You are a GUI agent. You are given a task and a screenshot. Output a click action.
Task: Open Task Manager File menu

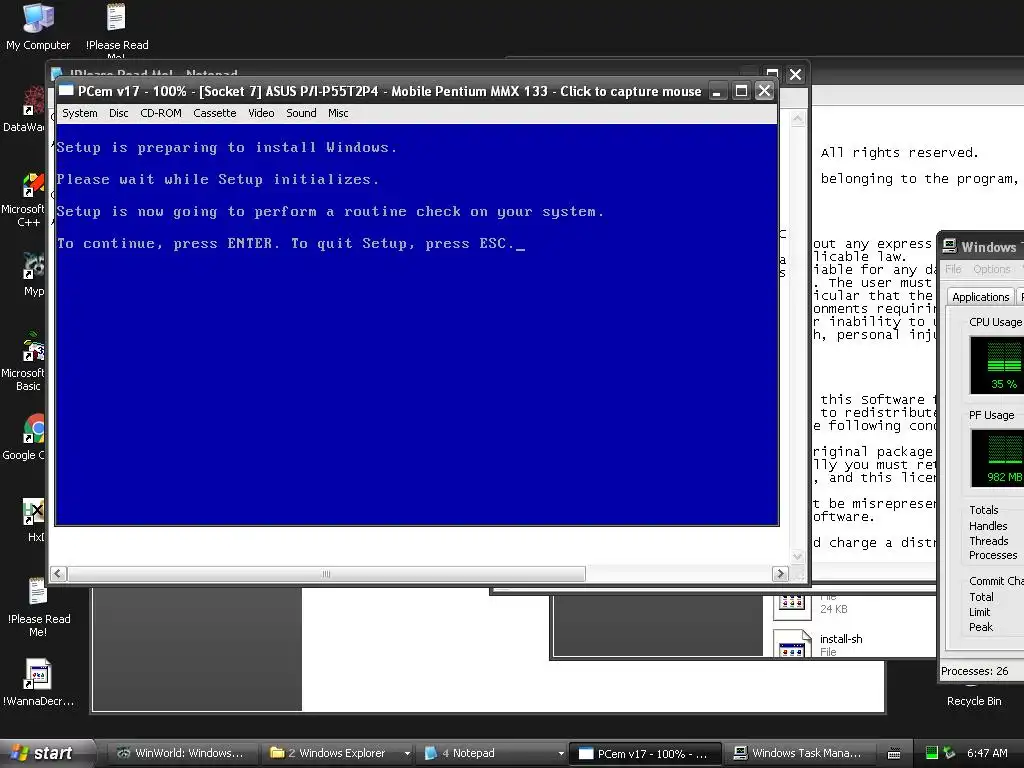coord(953,269)
